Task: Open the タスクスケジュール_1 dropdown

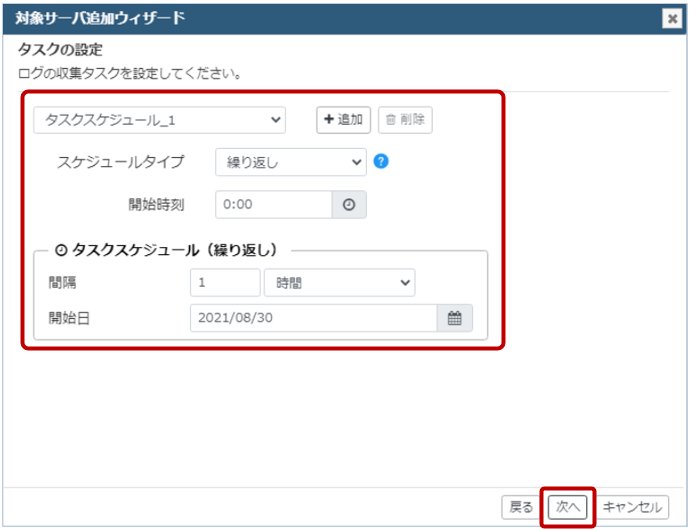Action: 160,120
